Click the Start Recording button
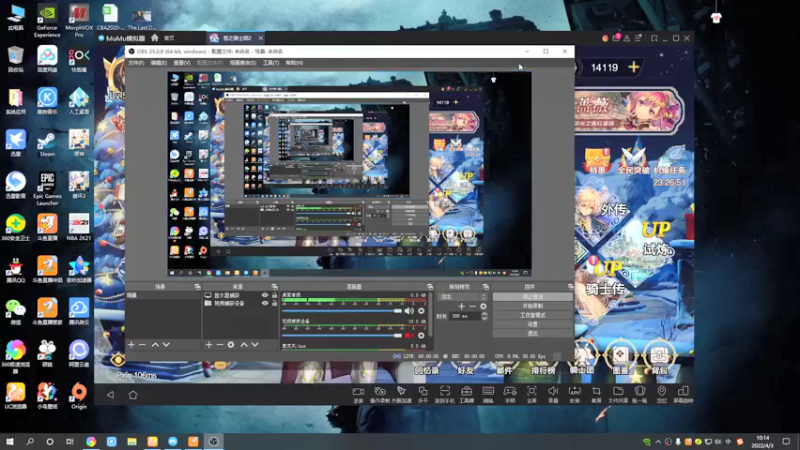 532,306
